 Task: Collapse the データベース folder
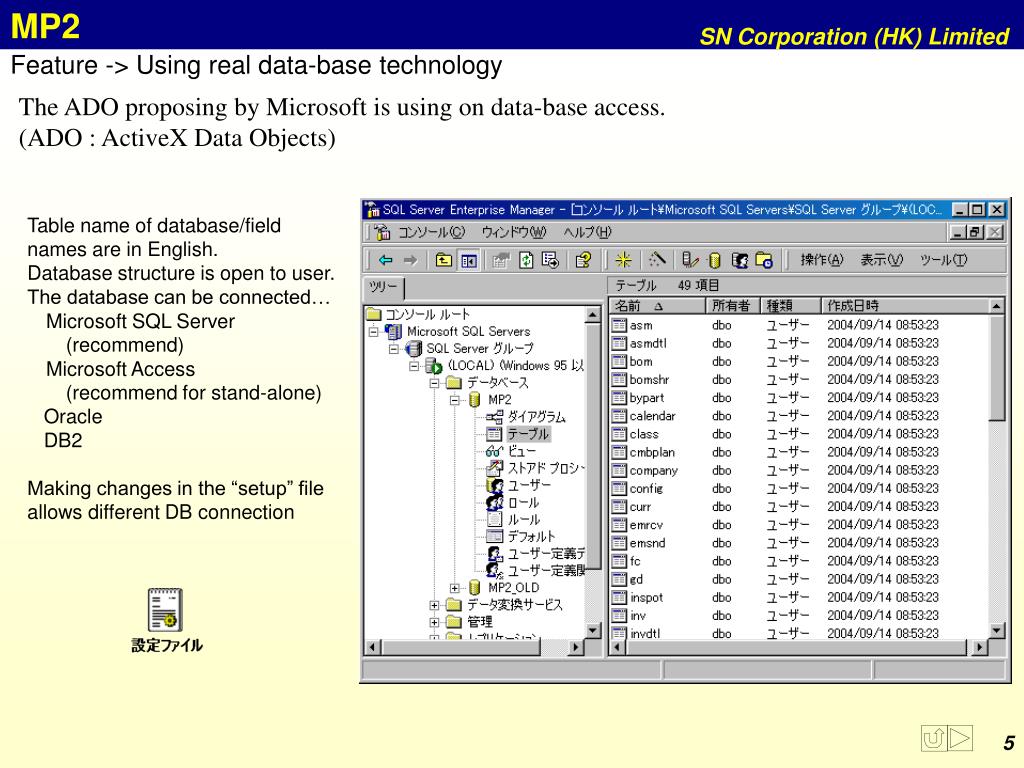(434, 383)
